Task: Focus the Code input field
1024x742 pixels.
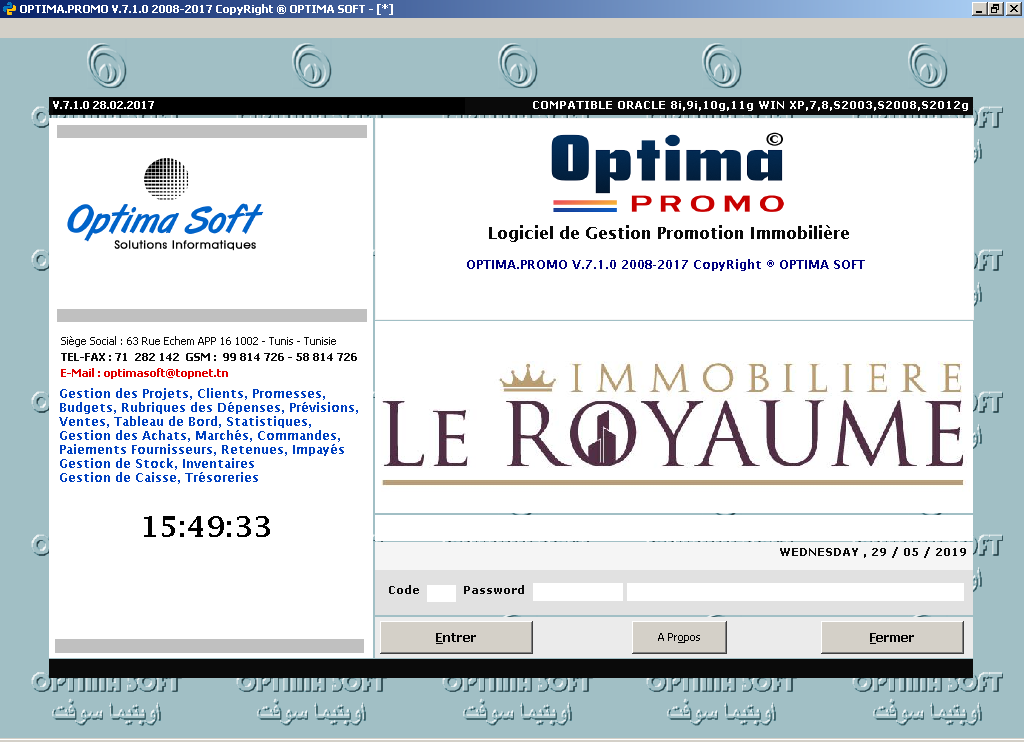Action: (x=441, y=592)
